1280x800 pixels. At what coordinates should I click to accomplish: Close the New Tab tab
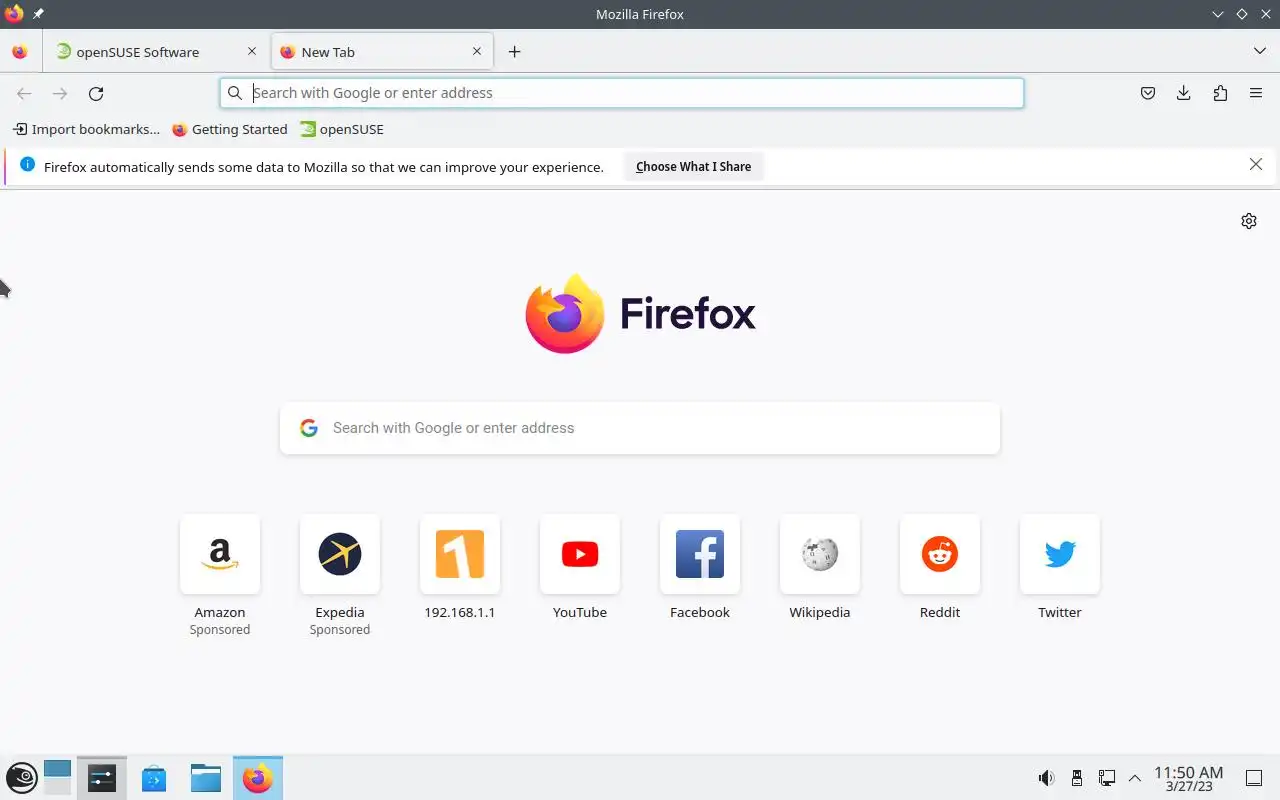click(x=477, y=52)
